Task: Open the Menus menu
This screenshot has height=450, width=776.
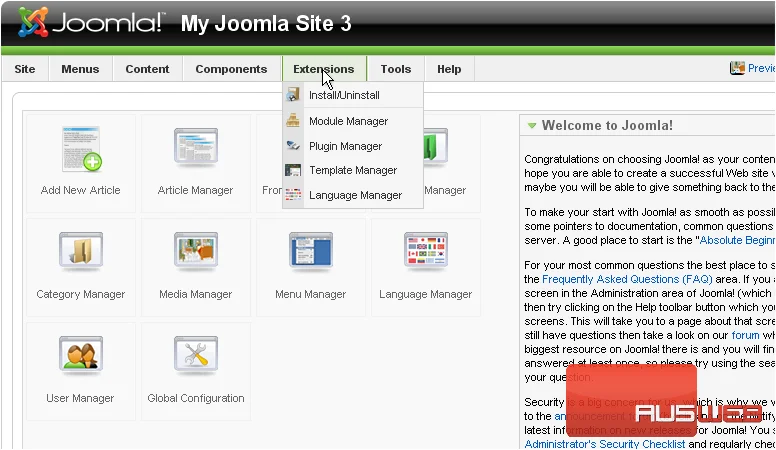Action: (x=80, y=69)
